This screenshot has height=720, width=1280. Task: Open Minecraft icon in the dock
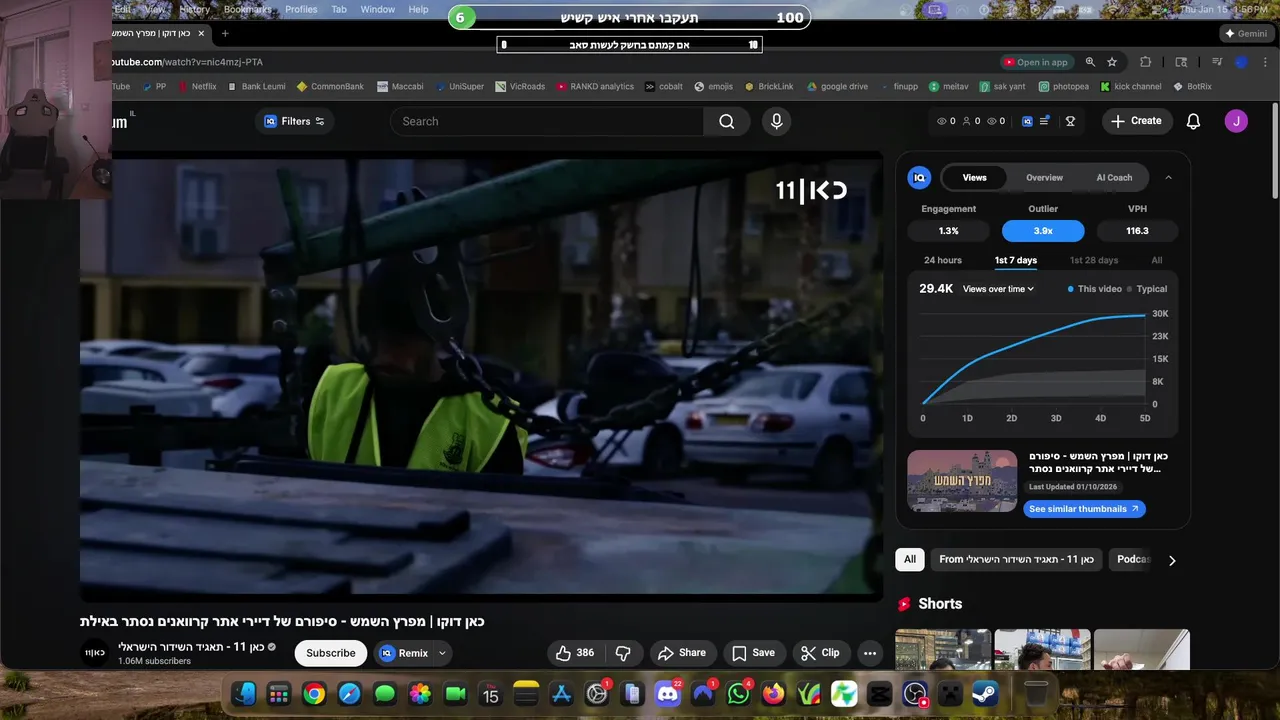(951, 693)
